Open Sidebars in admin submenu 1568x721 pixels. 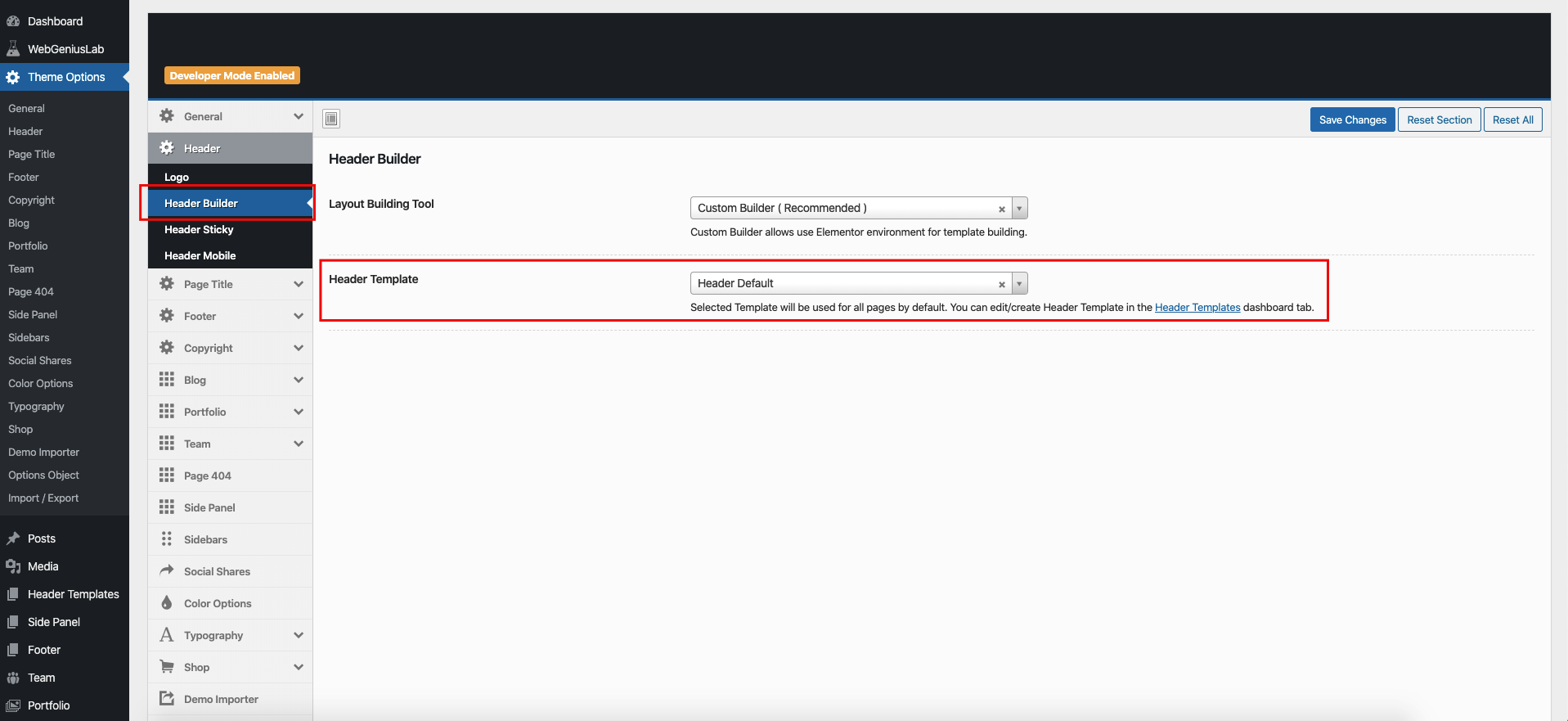click(x=29, y=337)
